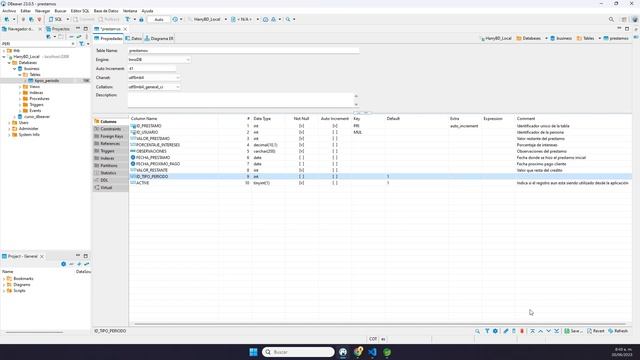Open the Base de Datos menu
640x360 pixels.
pos(106,11)
